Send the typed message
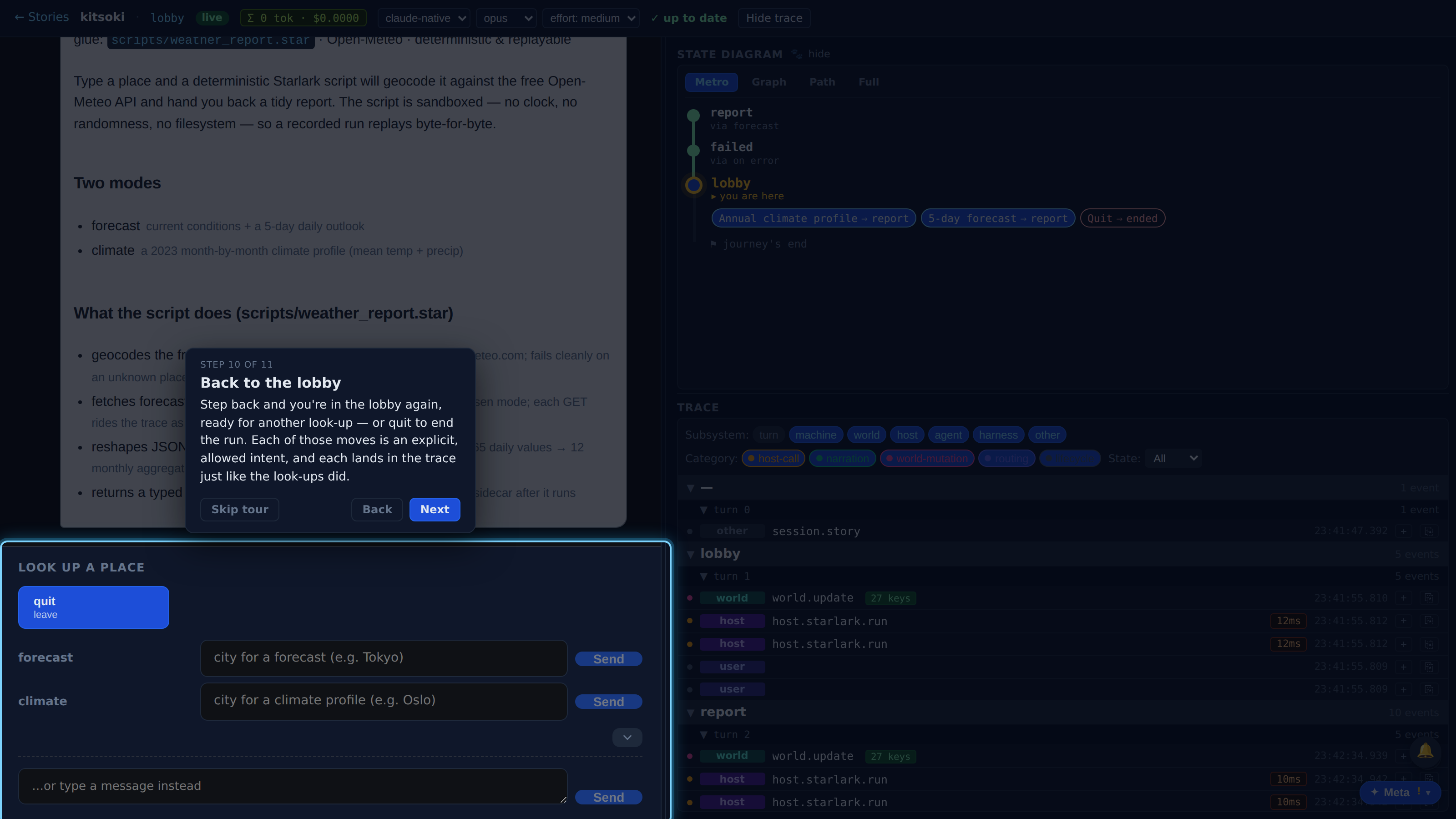Viewport: 1456px width, 819px height. click(x=608, y=797)
